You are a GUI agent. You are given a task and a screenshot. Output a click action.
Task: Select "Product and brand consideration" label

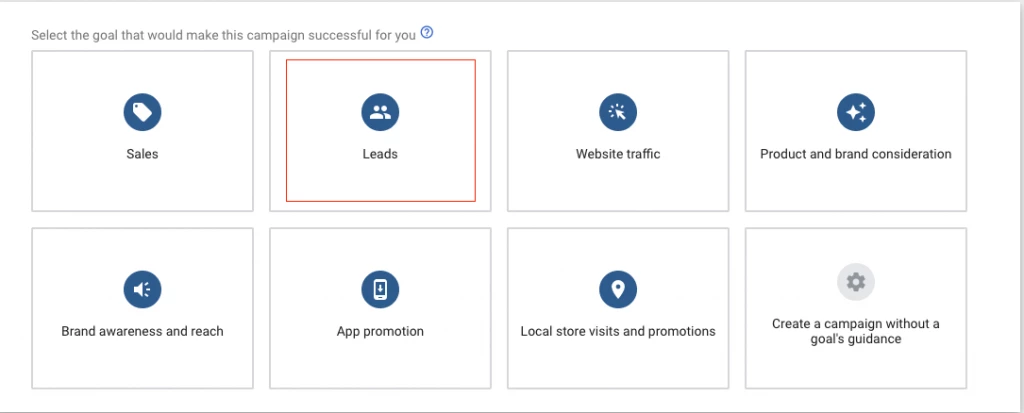click(x=855, y=154)
